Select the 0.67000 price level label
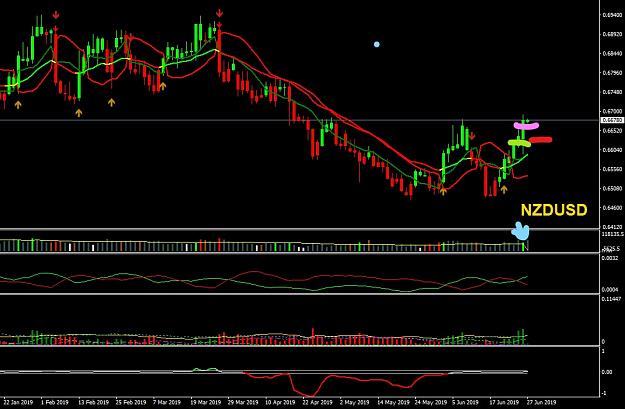Viewport: 625px width, 409px height. (x=612, y=112)
